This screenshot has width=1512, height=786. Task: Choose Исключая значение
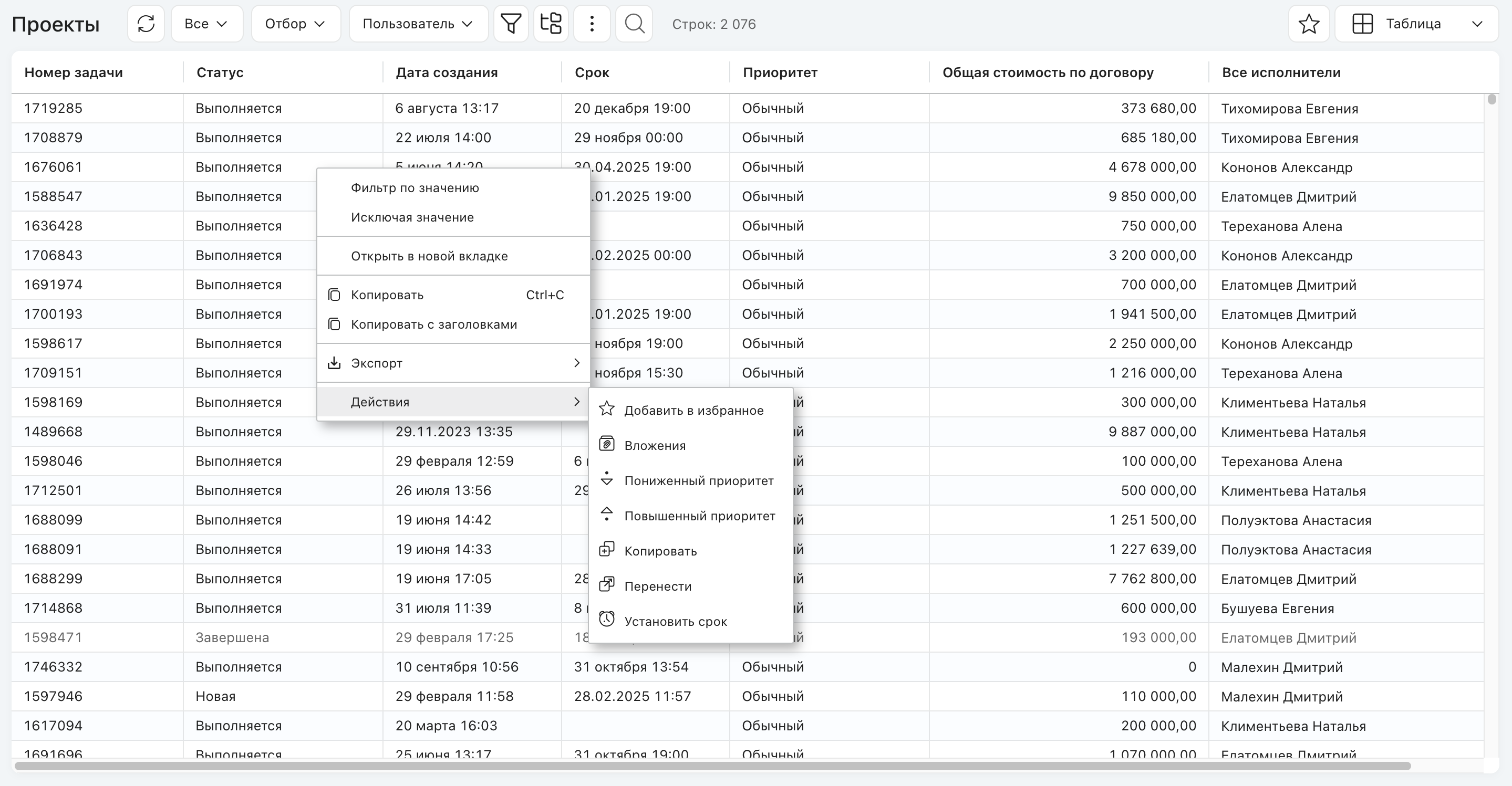tap(453, 217)
